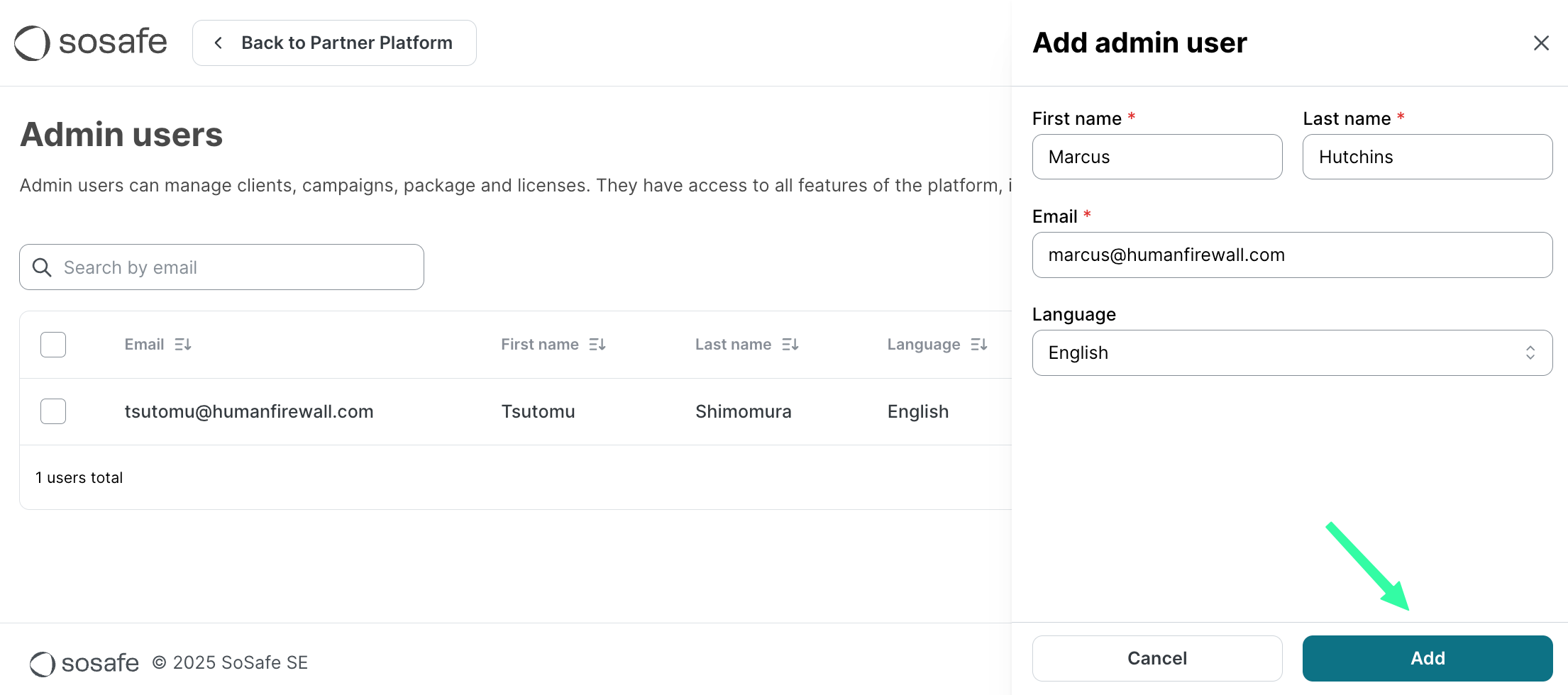This screenshot has height=695, width=1568.
Task: Open the Language dropdown showing English
Action: click(1277, 352)
